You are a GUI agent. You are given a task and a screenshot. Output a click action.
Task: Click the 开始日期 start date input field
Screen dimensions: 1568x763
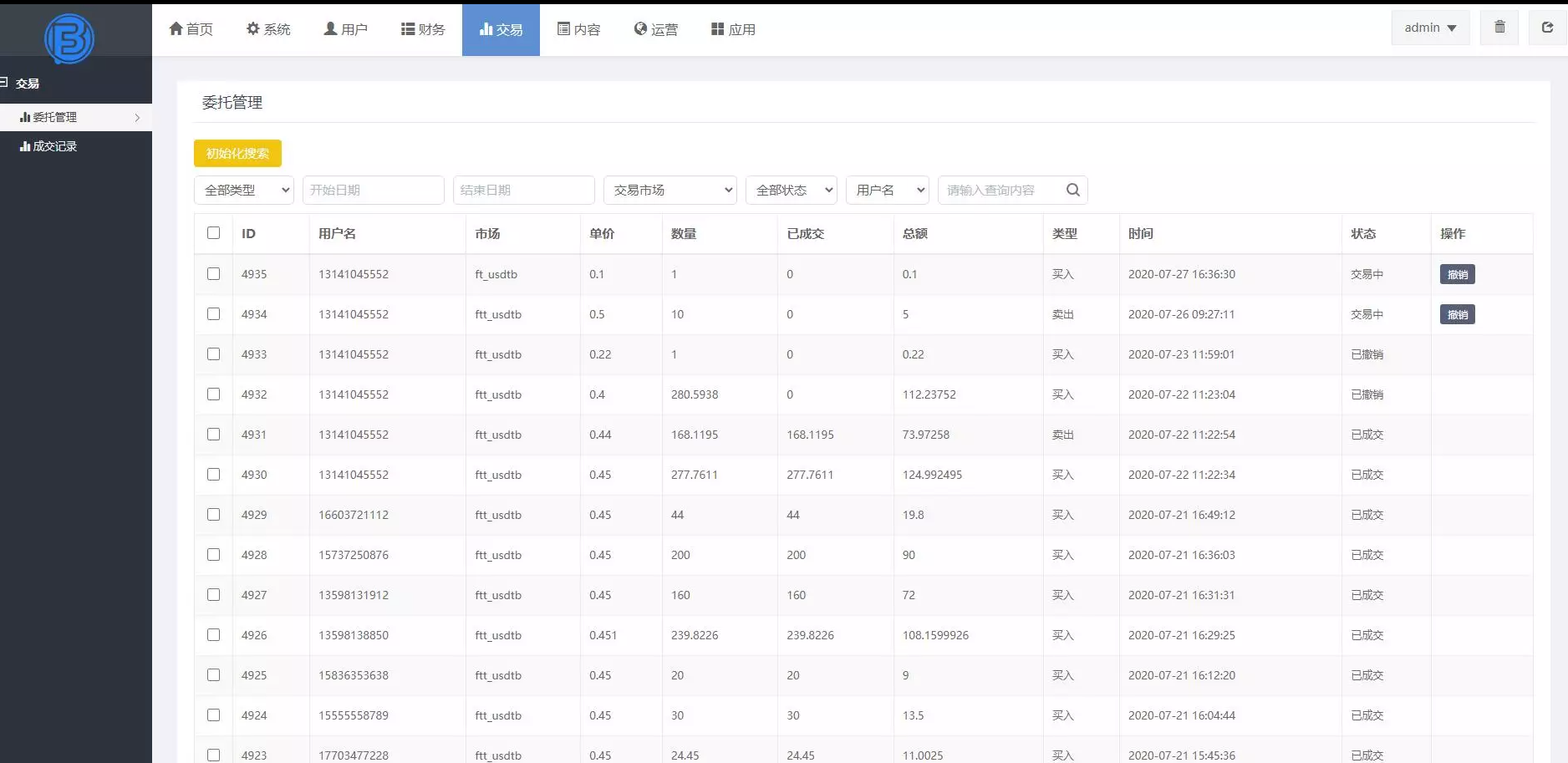373,190
